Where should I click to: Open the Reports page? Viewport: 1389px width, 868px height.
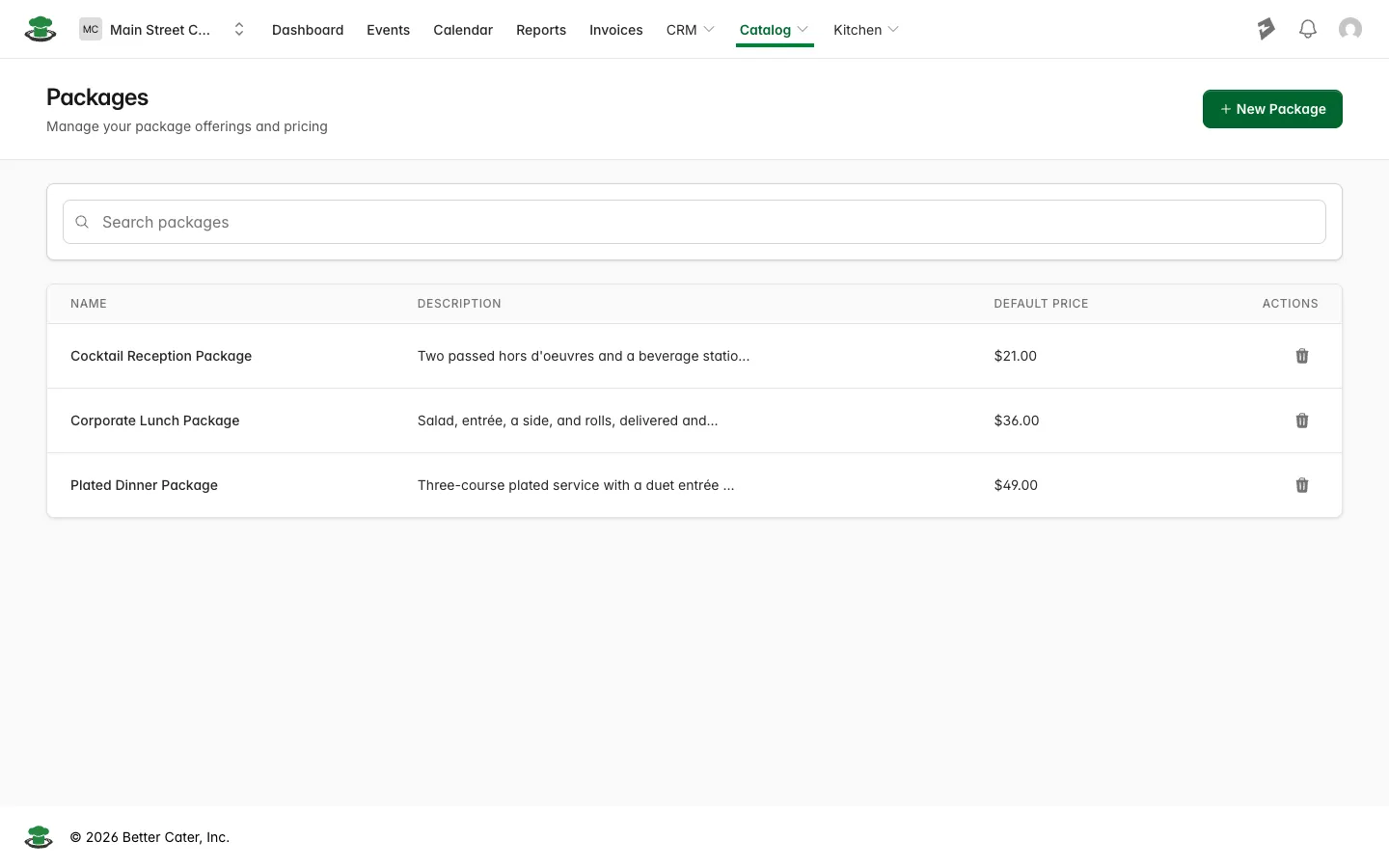(x=541, y=30)
